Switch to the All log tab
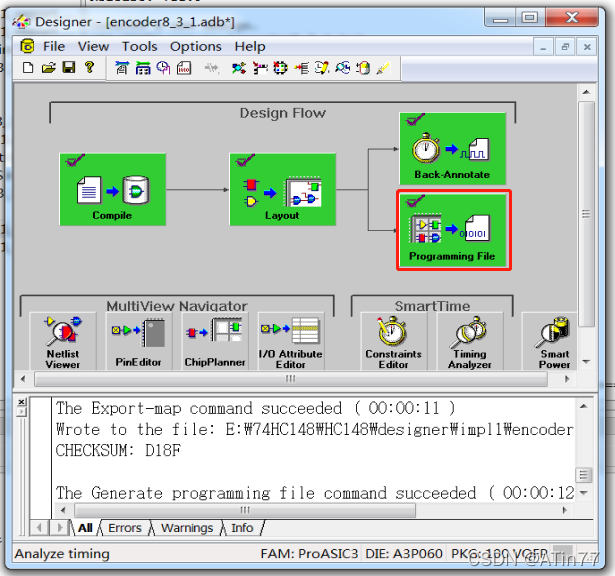The width and height of the screenshot is (615, 576). pos(85,528)
